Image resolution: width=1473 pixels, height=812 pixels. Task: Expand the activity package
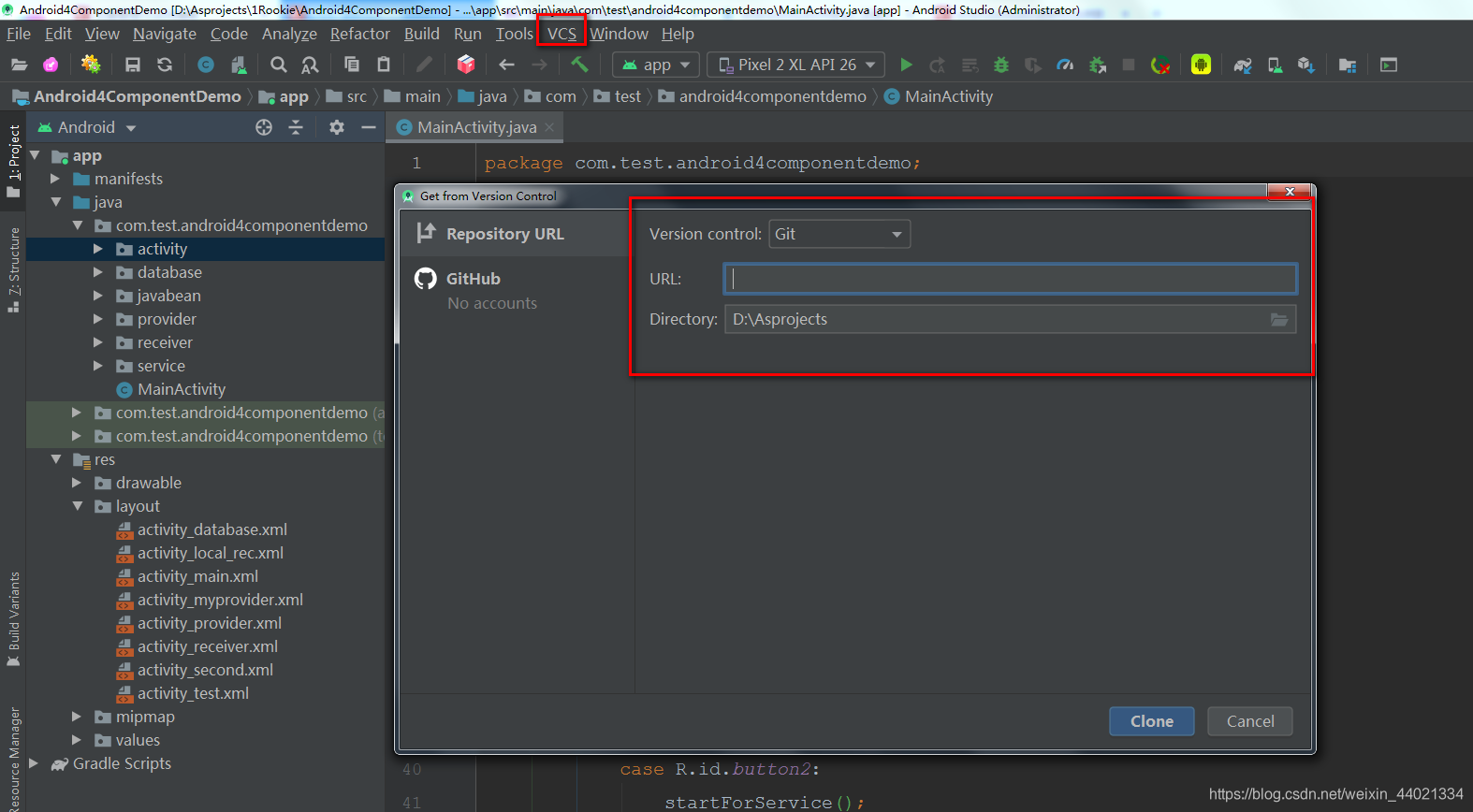98,249
